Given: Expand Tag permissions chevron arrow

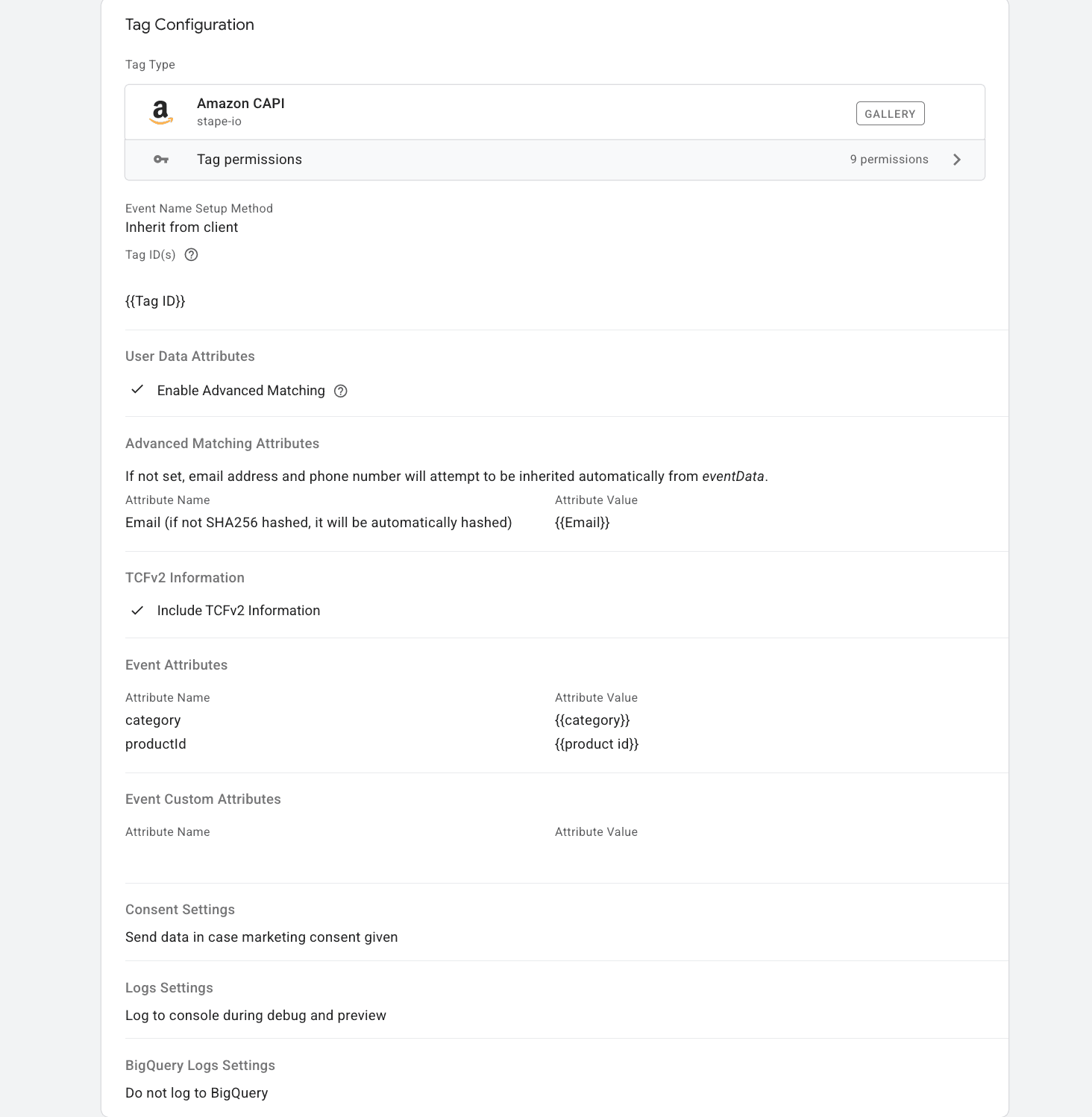Looking at the screenshot, I should [x=957, y=160].
